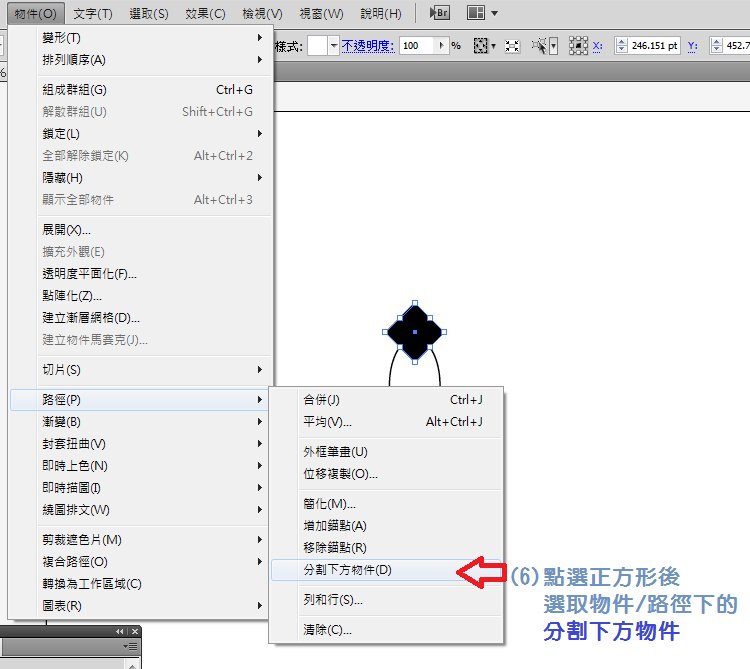Click the Y position stepper arrows

(717, 46)
